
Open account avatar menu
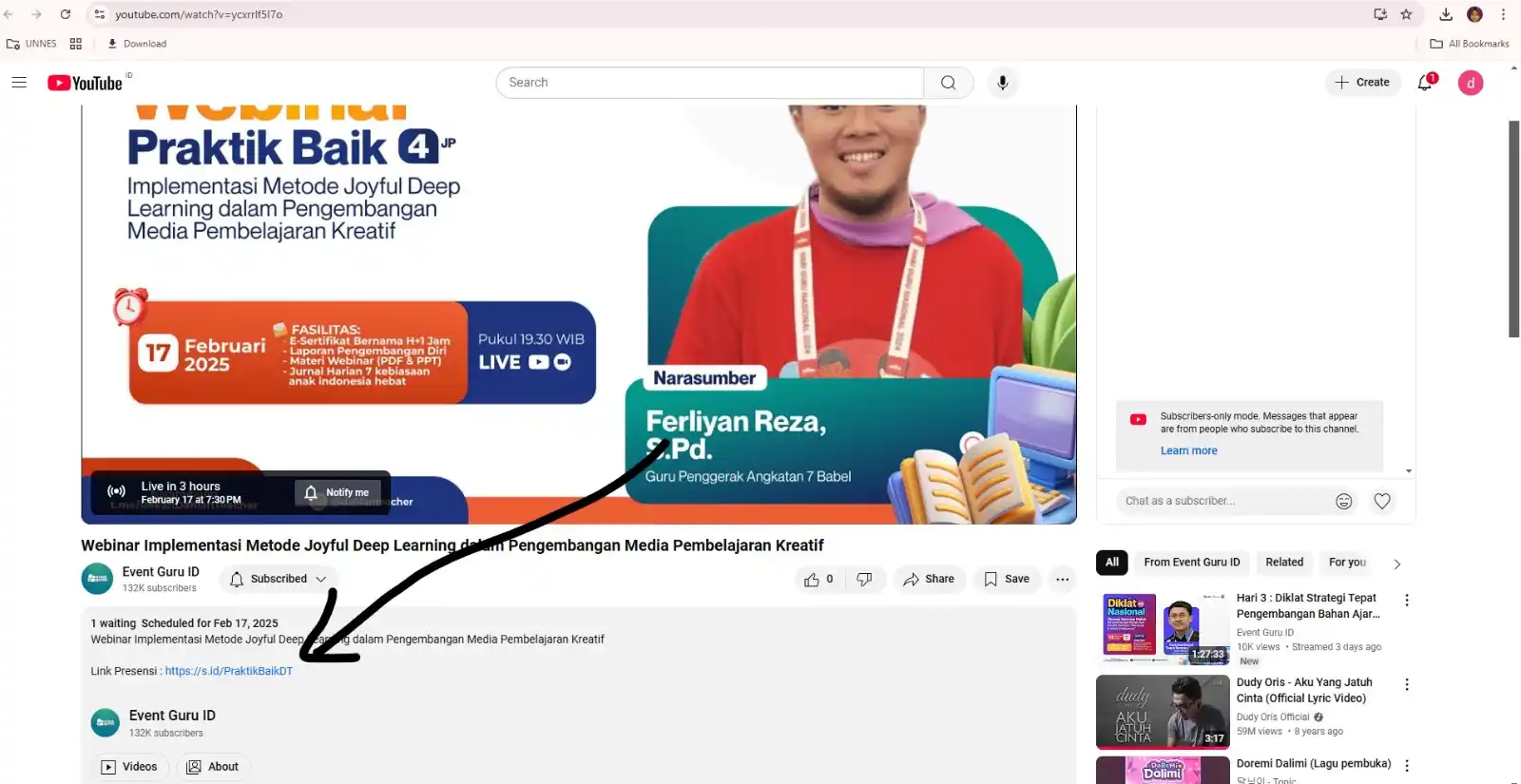[x=1471, y=83]
